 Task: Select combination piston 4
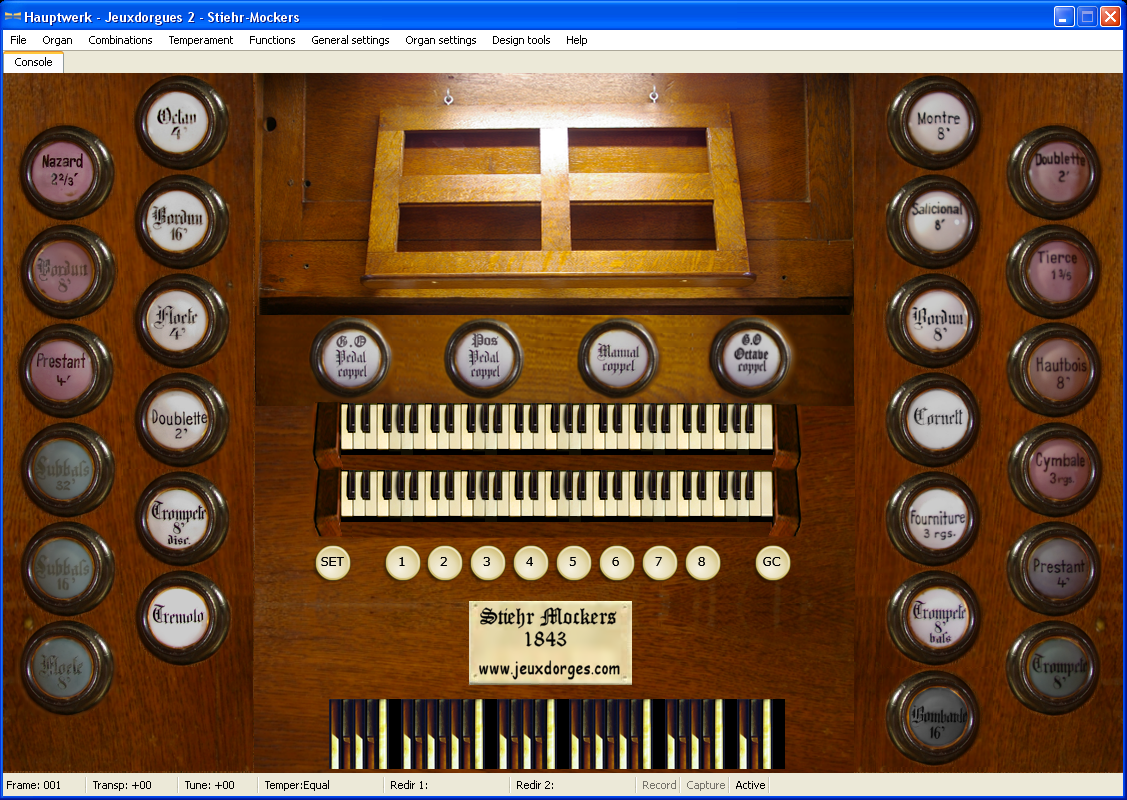(x=530, y=562)
